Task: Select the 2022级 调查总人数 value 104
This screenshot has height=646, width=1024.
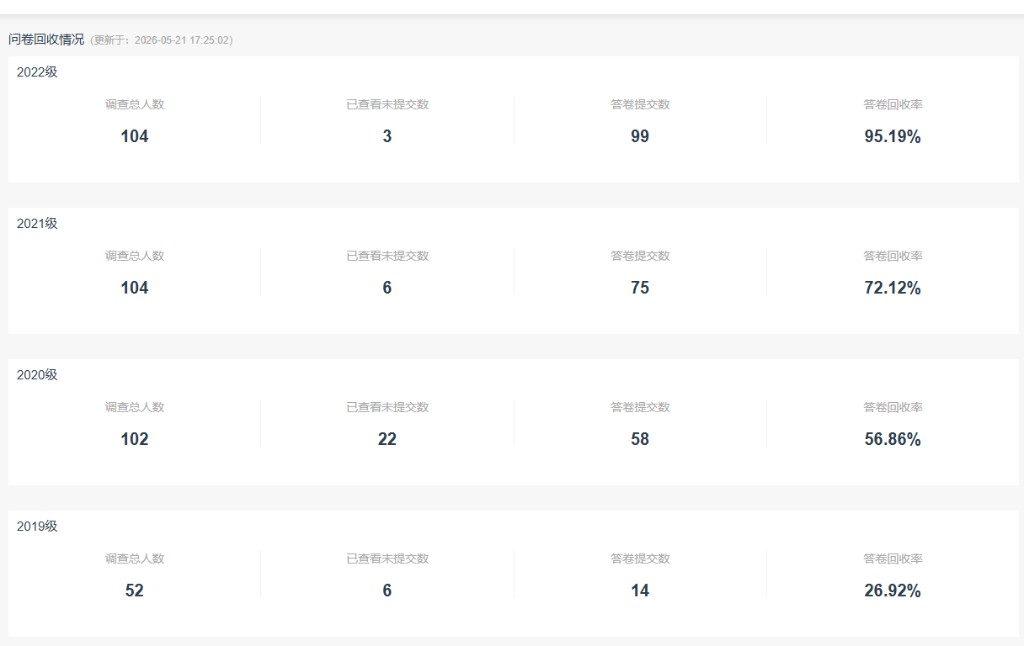Action: click(135, 136)
